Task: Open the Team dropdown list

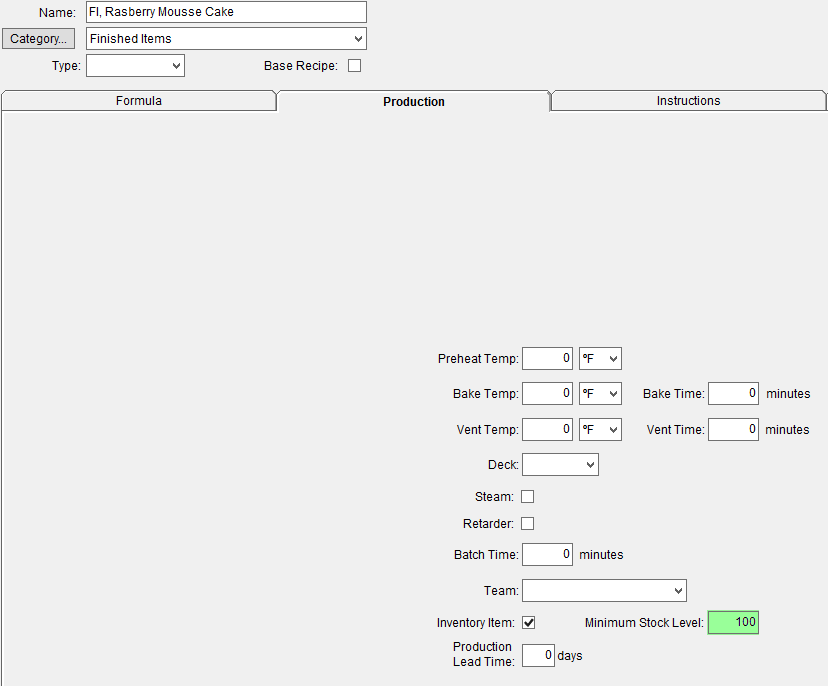Action: point(604,591)
